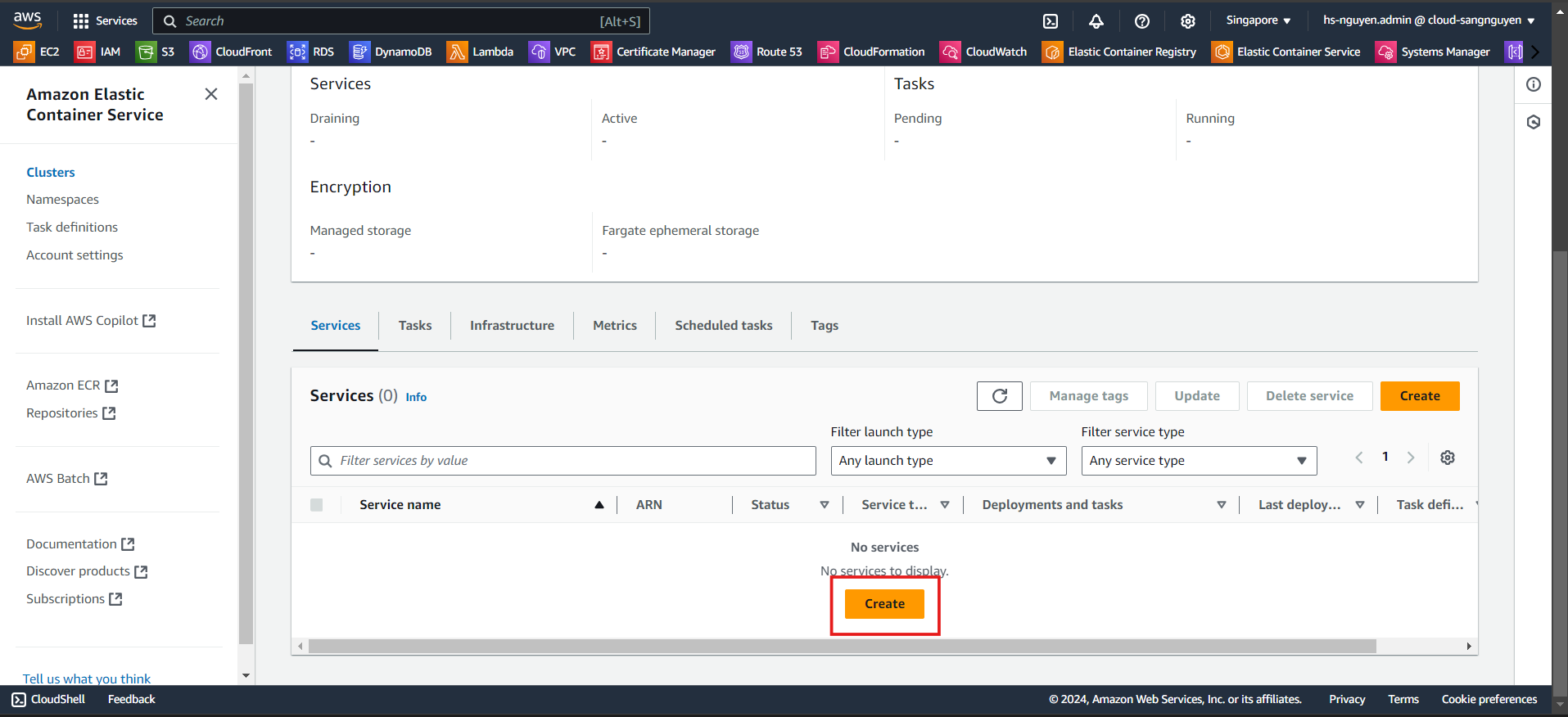Open Task definitions in sidebar

click(72, 228)
